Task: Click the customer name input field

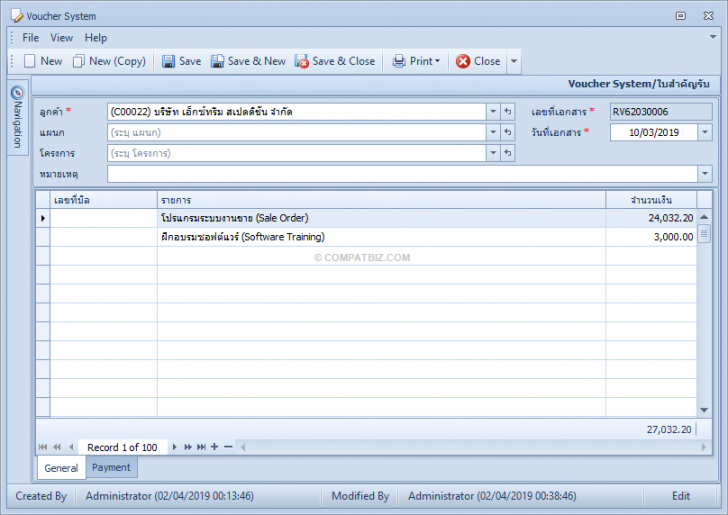Action: (x=297, y=112)
